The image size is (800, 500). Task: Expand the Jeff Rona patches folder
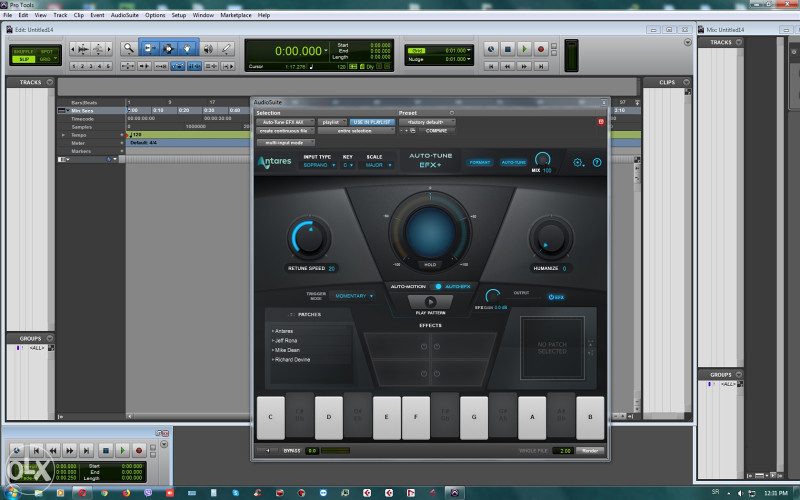284,341
